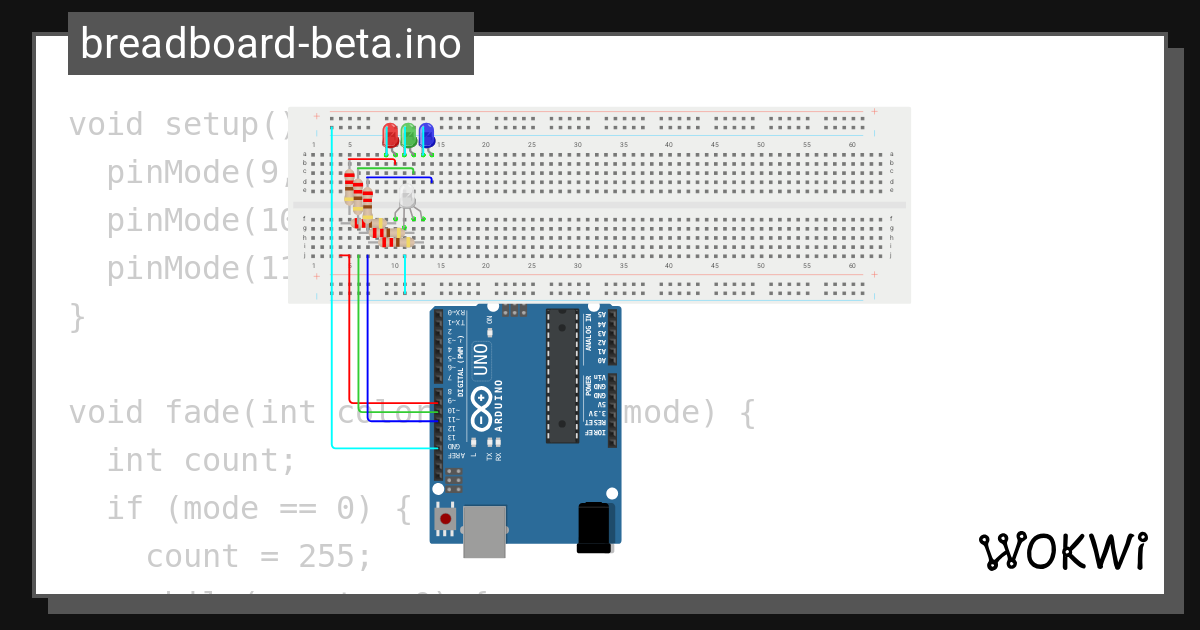The width and height of the screenshot is (1200, 630).
Task: Select the green LED on the breadboard
Action: [x=409, y=135]
